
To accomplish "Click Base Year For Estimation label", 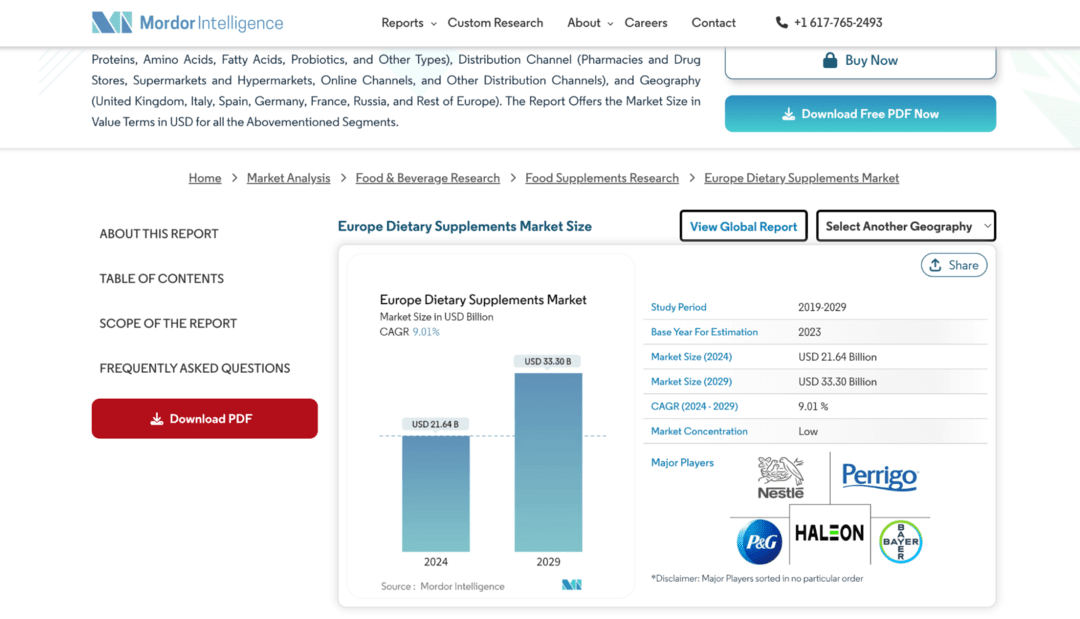I will (x=704, y=332).
